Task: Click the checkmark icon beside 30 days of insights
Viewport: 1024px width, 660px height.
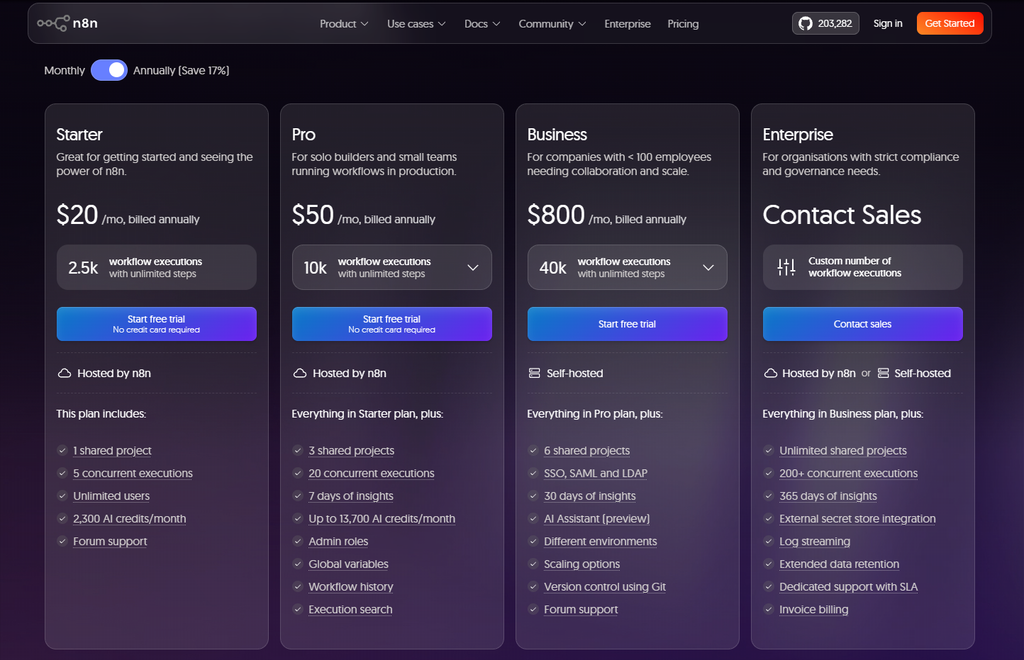Action: pos(533,496)
